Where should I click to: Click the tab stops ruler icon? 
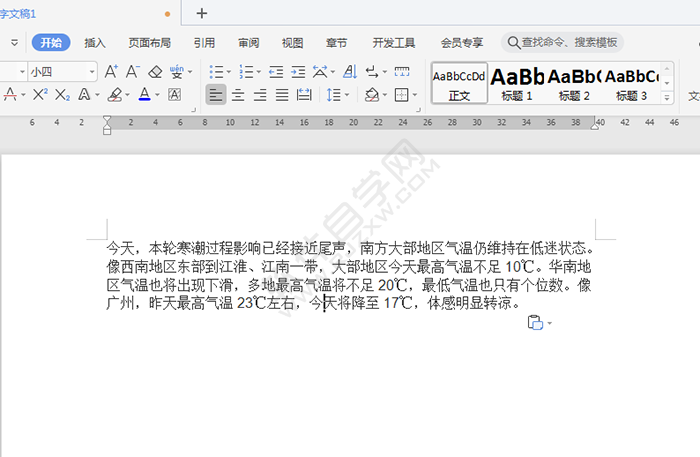tap(402, 72)
